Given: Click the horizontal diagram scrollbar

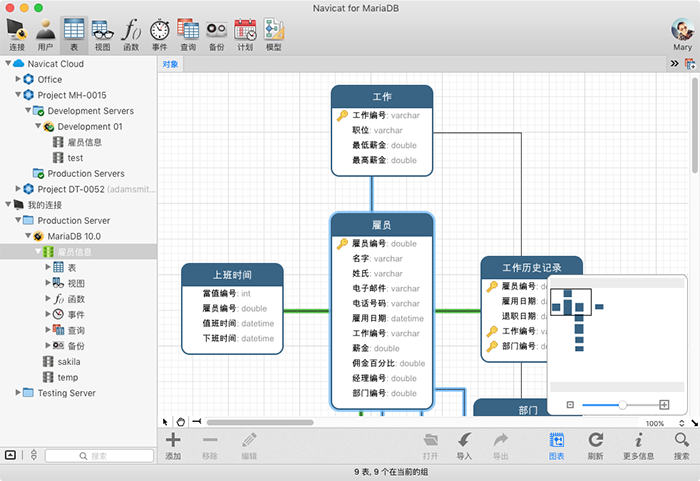Looking at the screenshot, I should coord(260,422).
